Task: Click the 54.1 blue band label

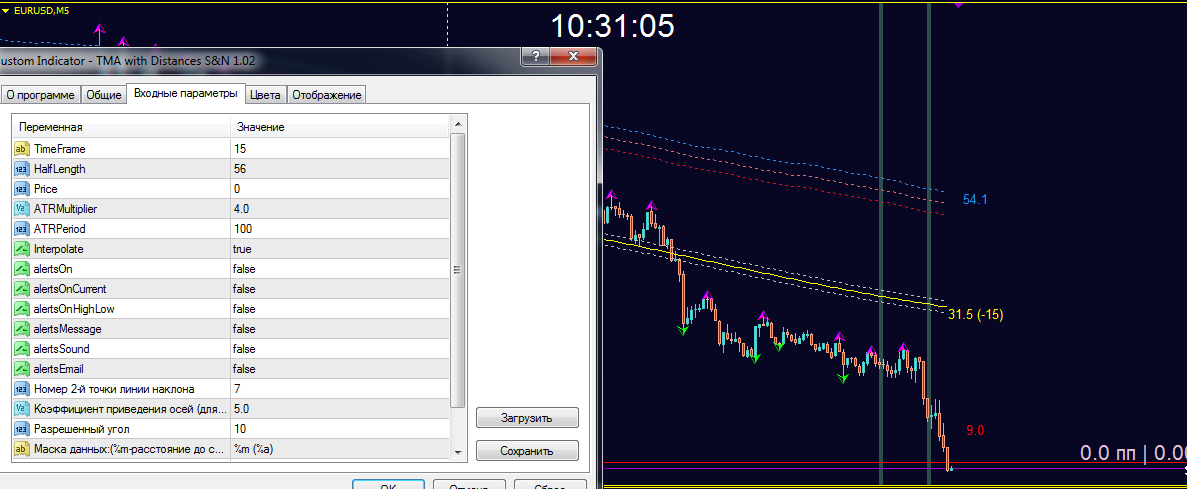Action: tap(975, 200)
